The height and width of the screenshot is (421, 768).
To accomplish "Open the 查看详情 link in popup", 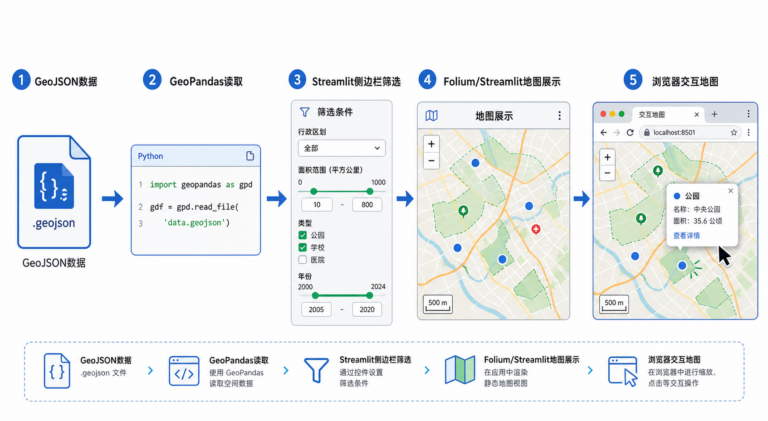I will pos(686,235).
